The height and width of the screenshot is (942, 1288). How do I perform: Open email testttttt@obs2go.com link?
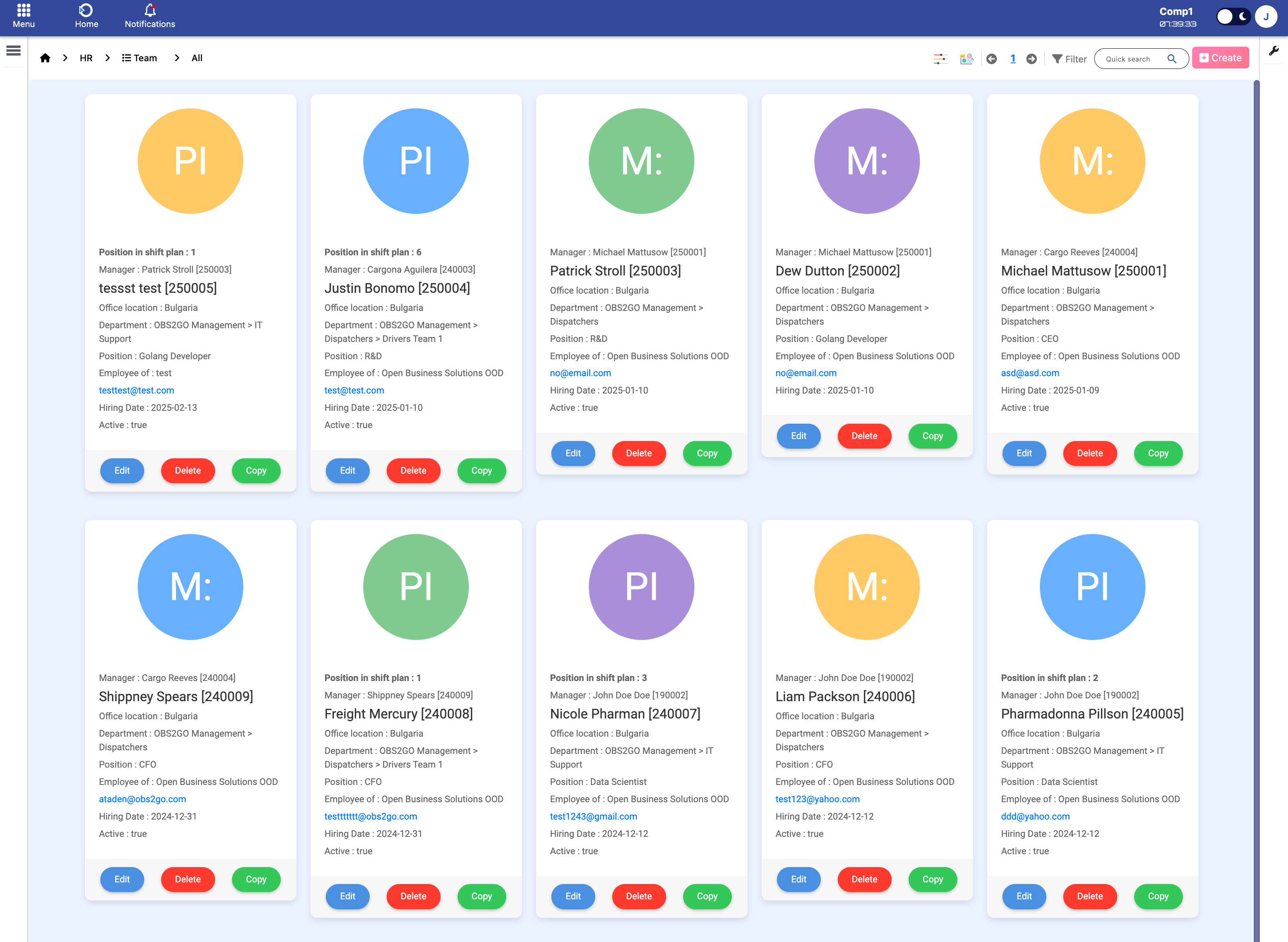click(371, 817)
